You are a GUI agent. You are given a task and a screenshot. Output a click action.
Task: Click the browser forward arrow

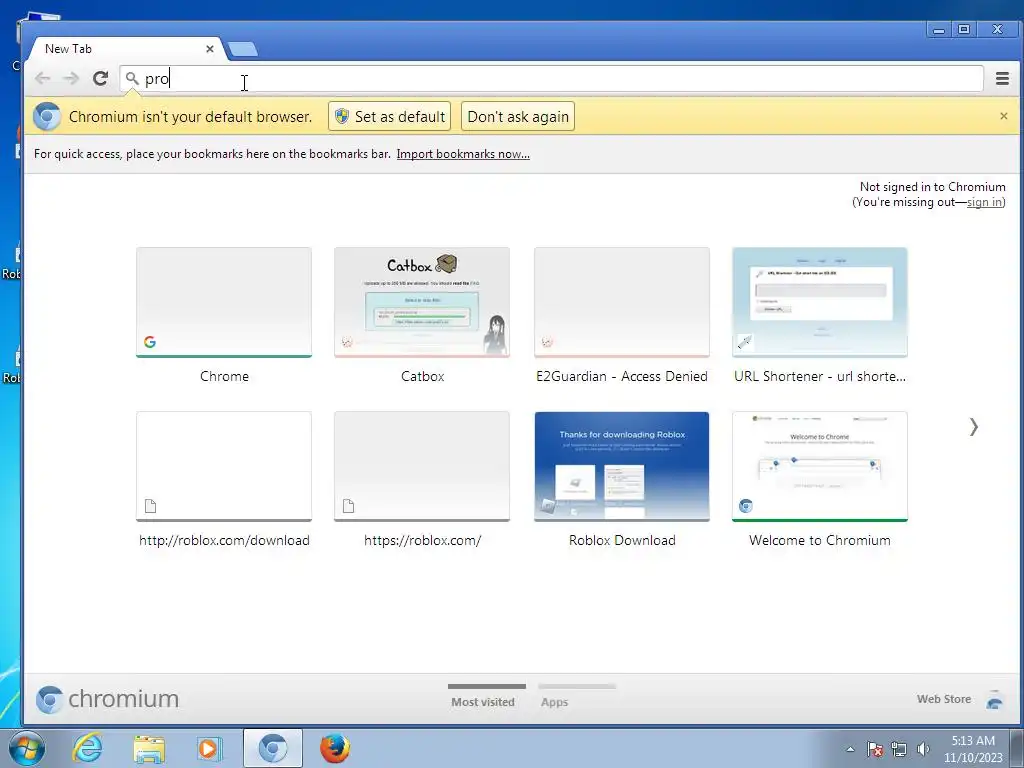pos(71,78)
